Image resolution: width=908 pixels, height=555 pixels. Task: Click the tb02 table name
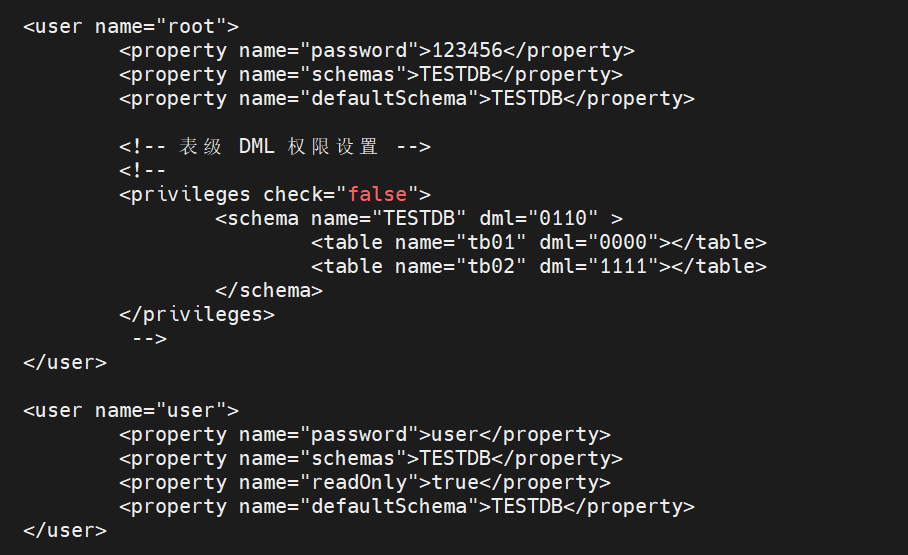pos(490,266)
